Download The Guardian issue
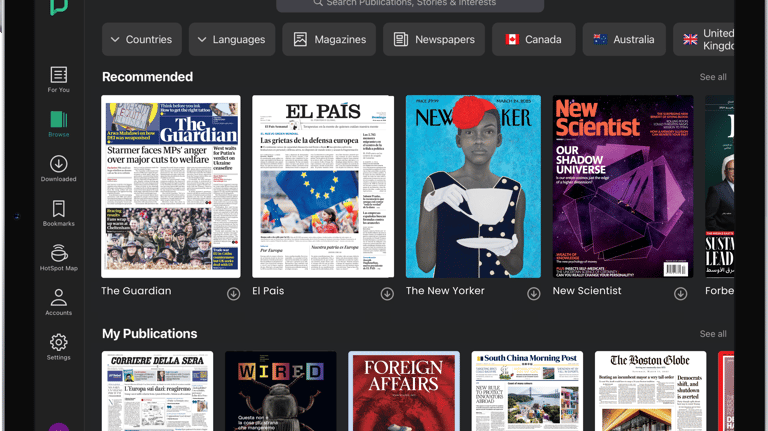Screen dimensions: 768x431 point(234,294)
